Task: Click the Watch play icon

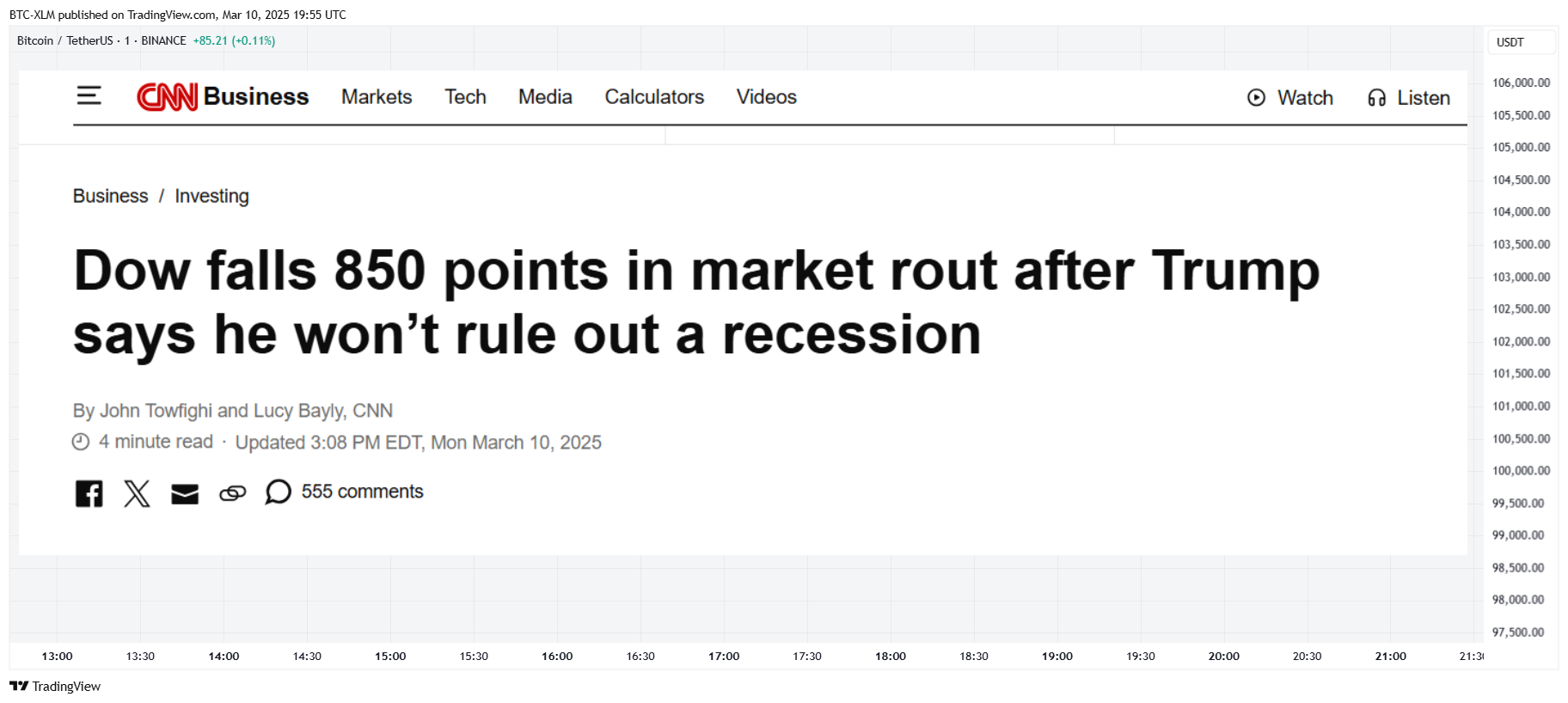Action: pyautogui.click(x=1256, y=98)
